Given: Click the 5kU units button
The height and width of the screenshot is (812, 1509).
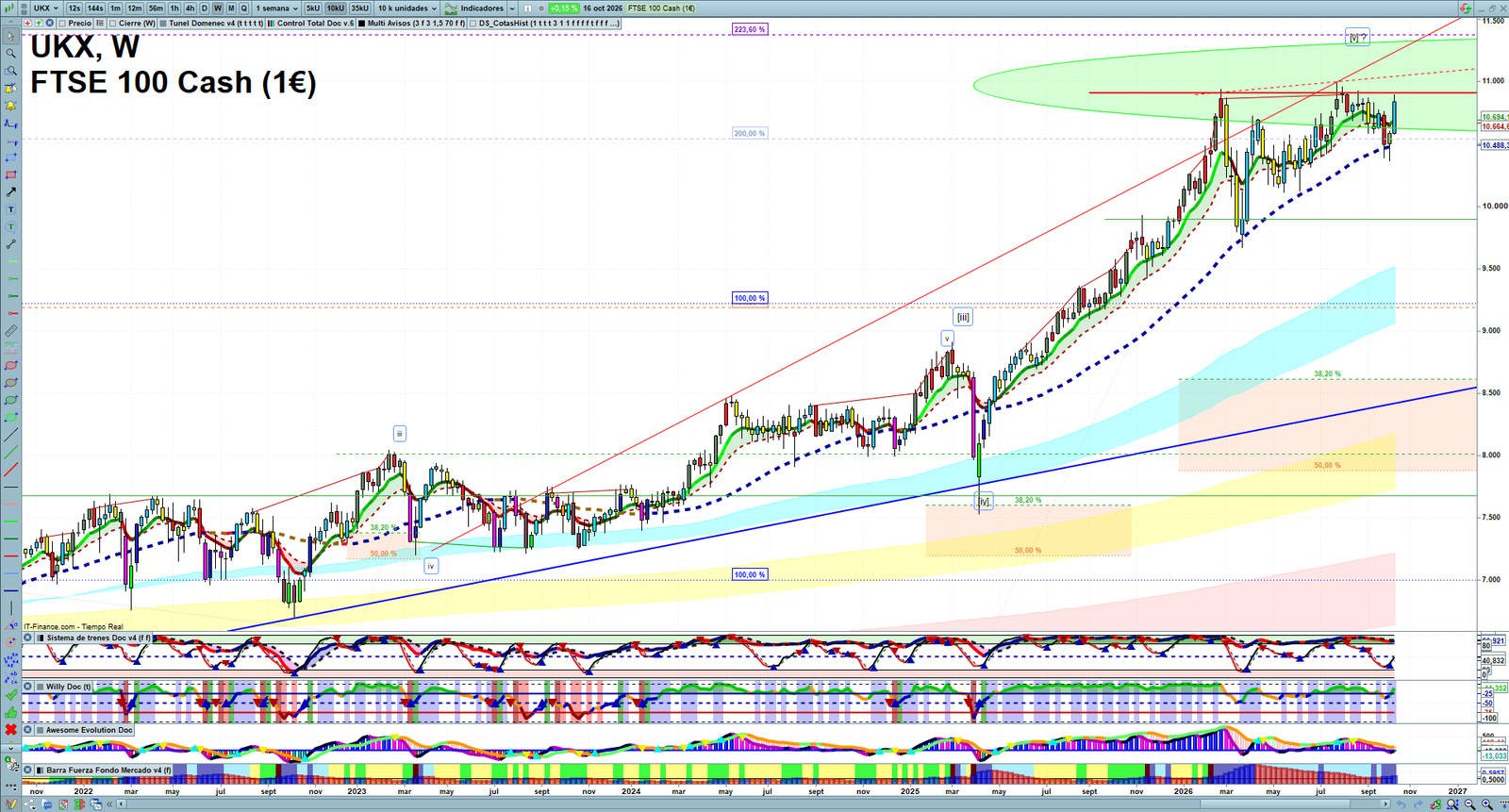Looking at the screenshot, I should click(313, 8).
